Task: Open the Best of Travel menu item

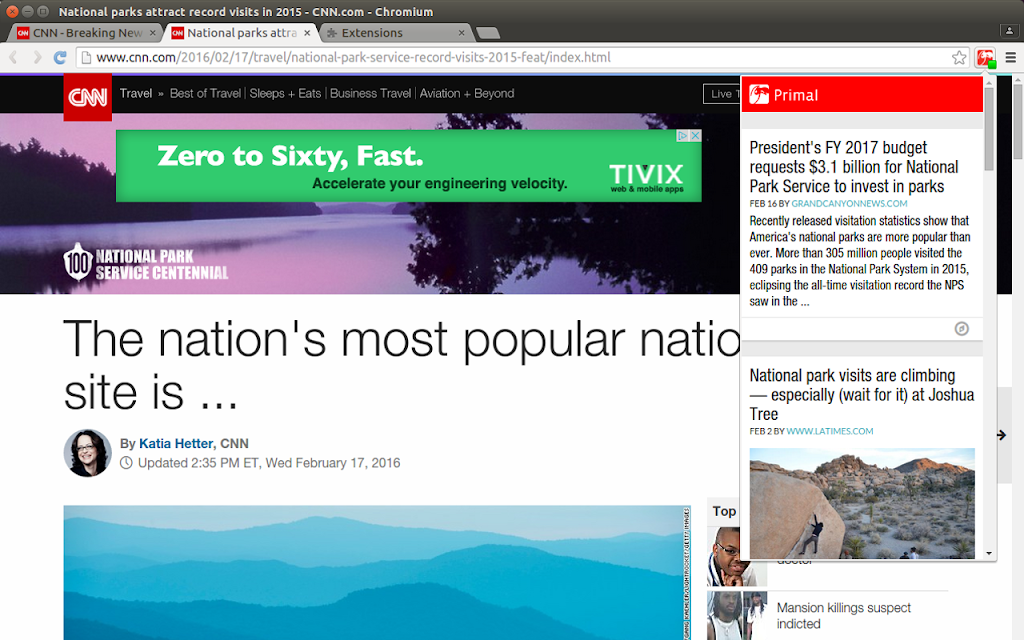Action: point(205,93)
